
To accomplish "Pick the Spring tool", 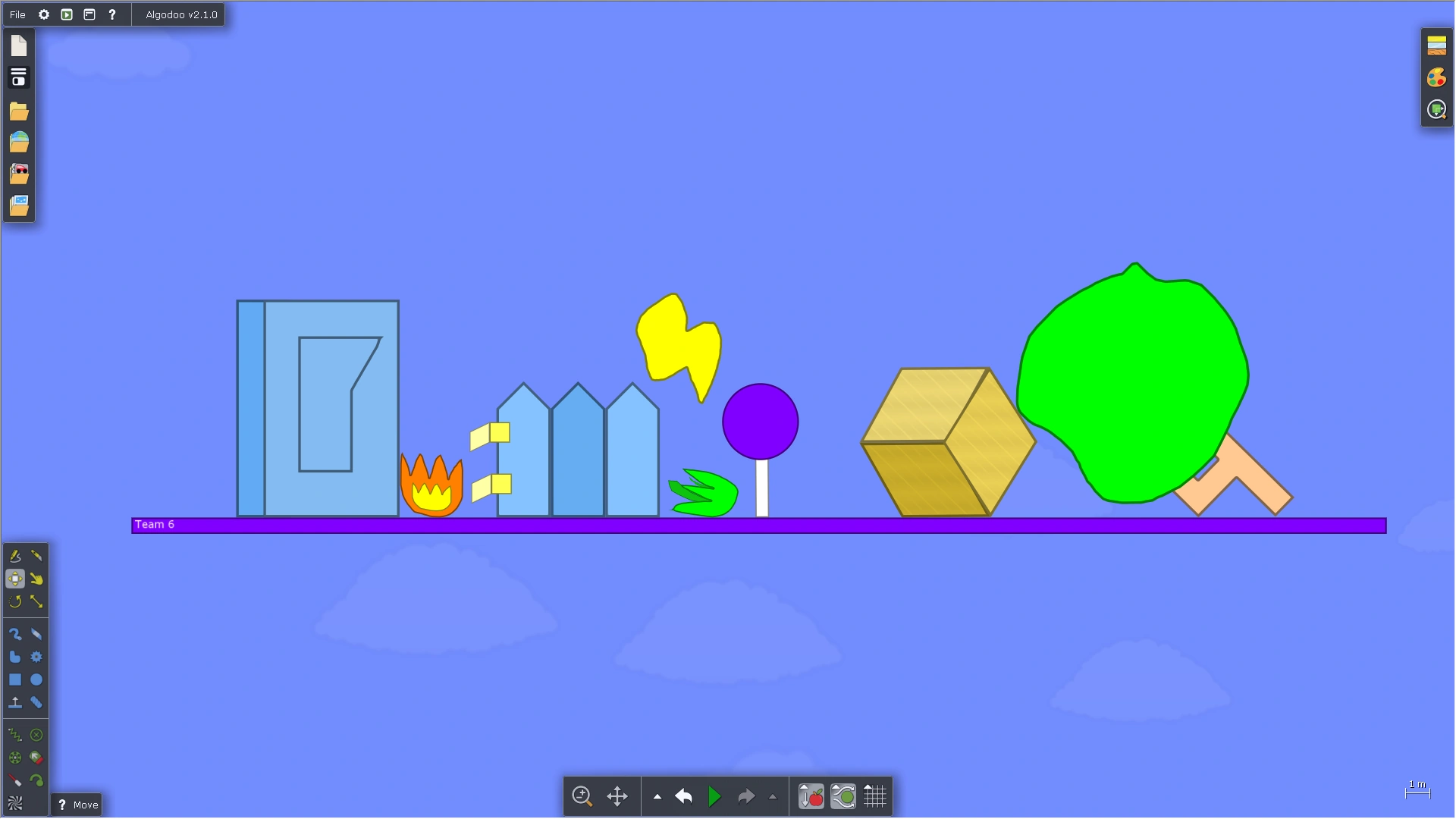I will point(14,734).
